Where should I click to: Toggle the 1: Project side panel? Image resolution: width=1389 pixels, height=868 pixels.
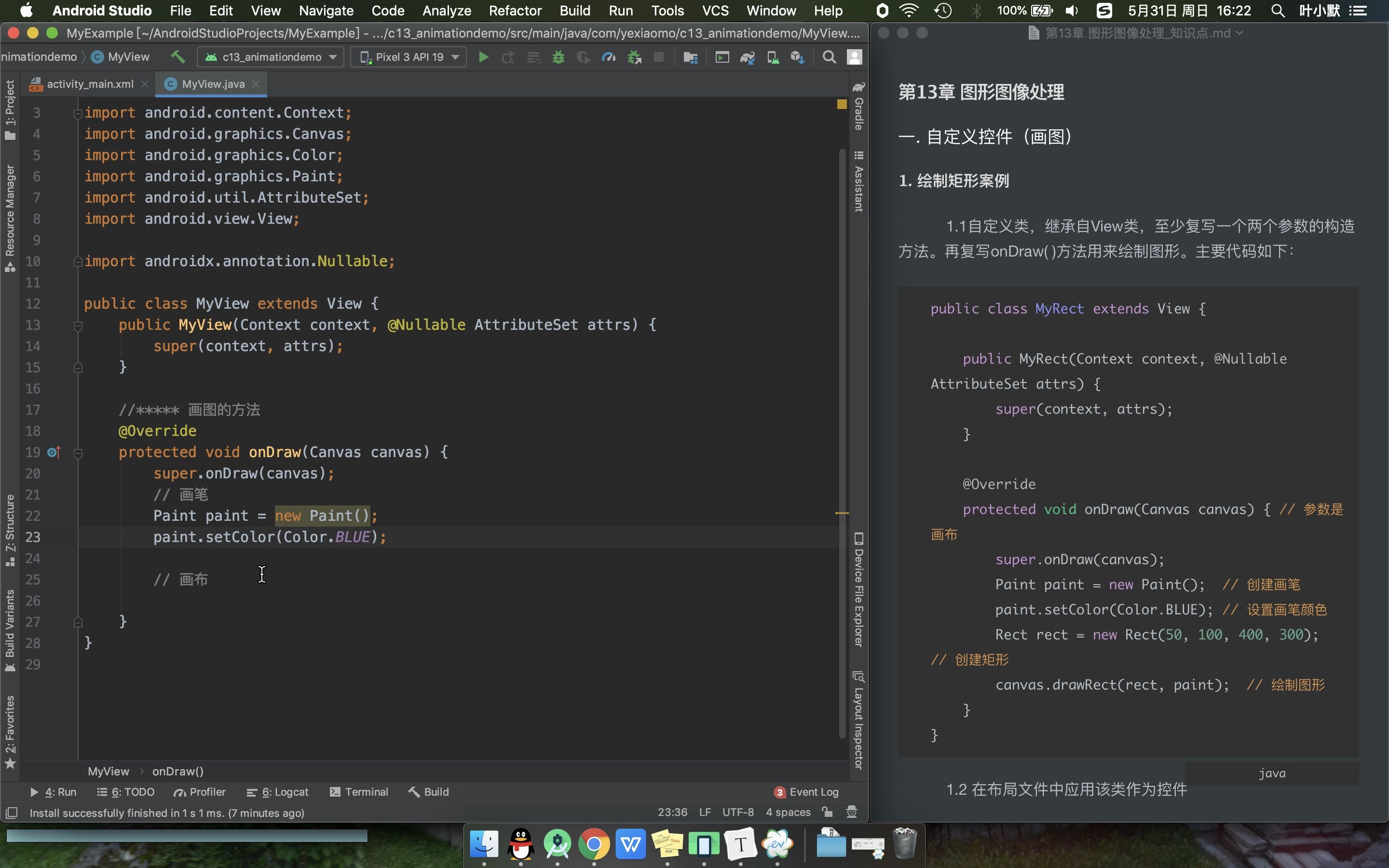10,109
